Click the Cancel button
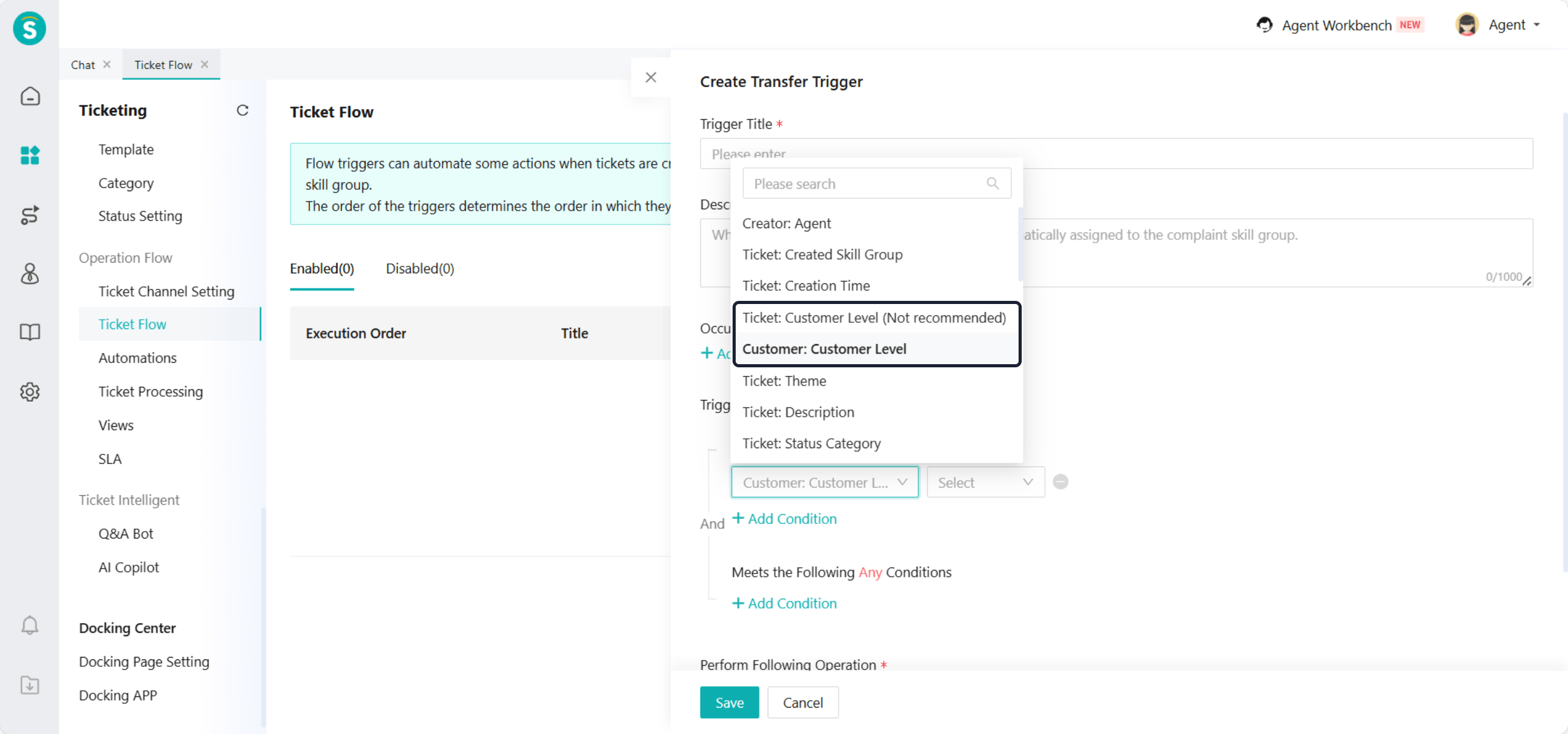Viewport: 1568px width, 734px height. point(802,702)
